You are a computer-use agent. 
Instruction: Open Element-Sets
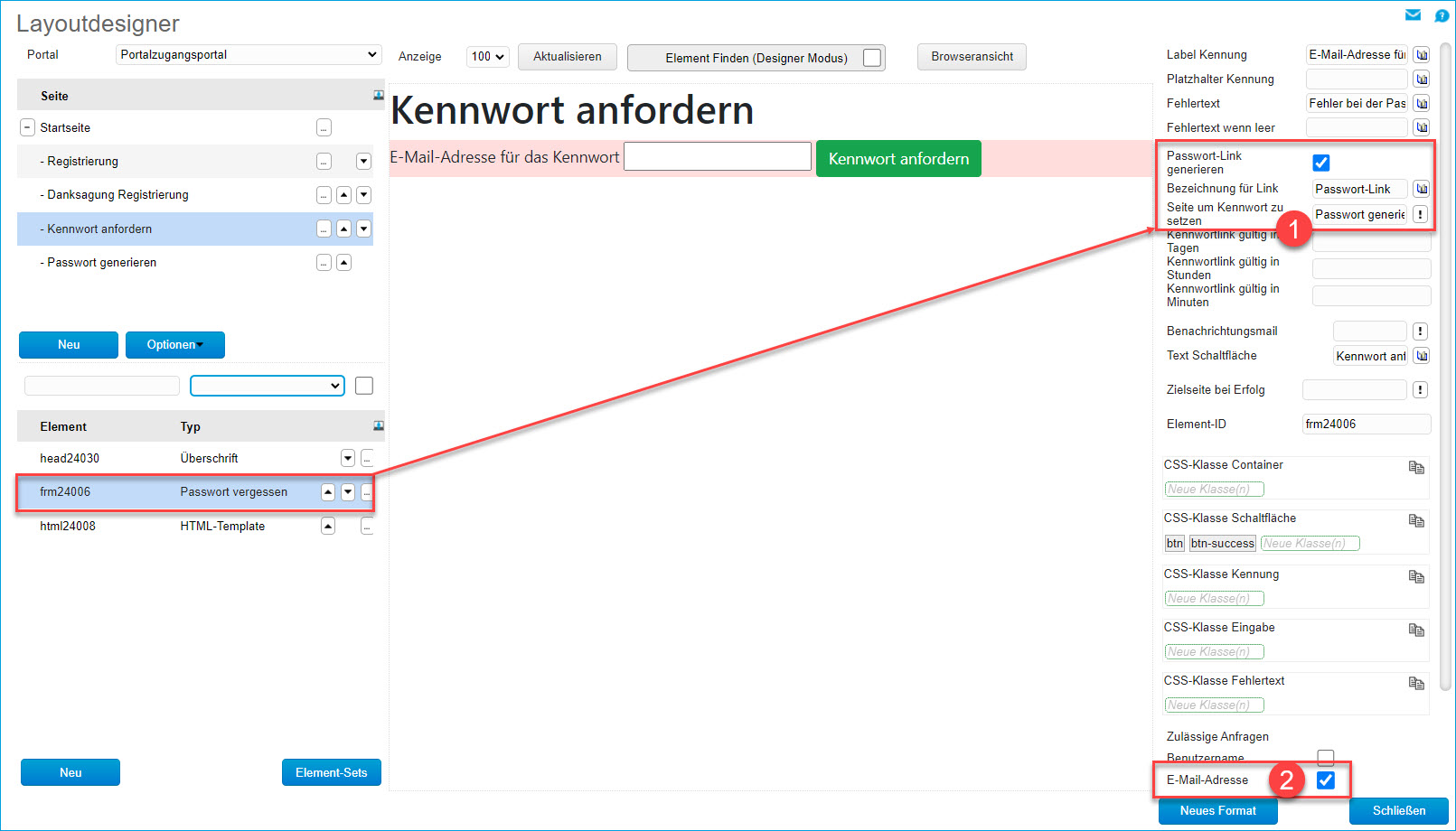coord(332,772)
